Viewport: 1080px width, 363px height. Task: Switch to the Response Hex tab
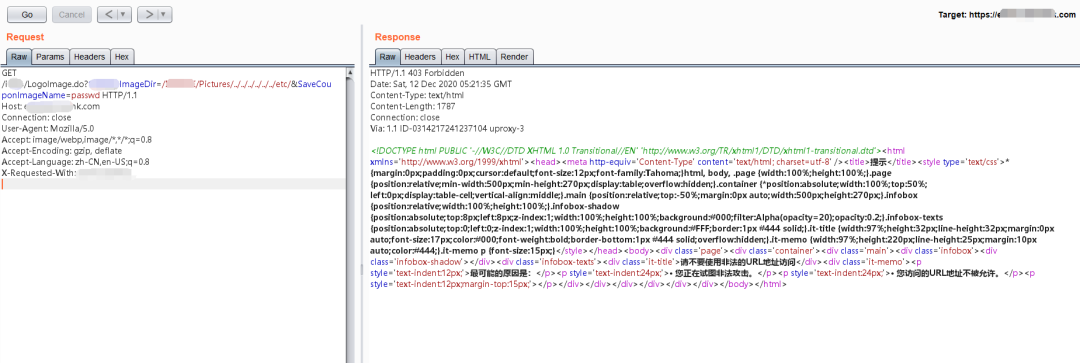point(453,57)
